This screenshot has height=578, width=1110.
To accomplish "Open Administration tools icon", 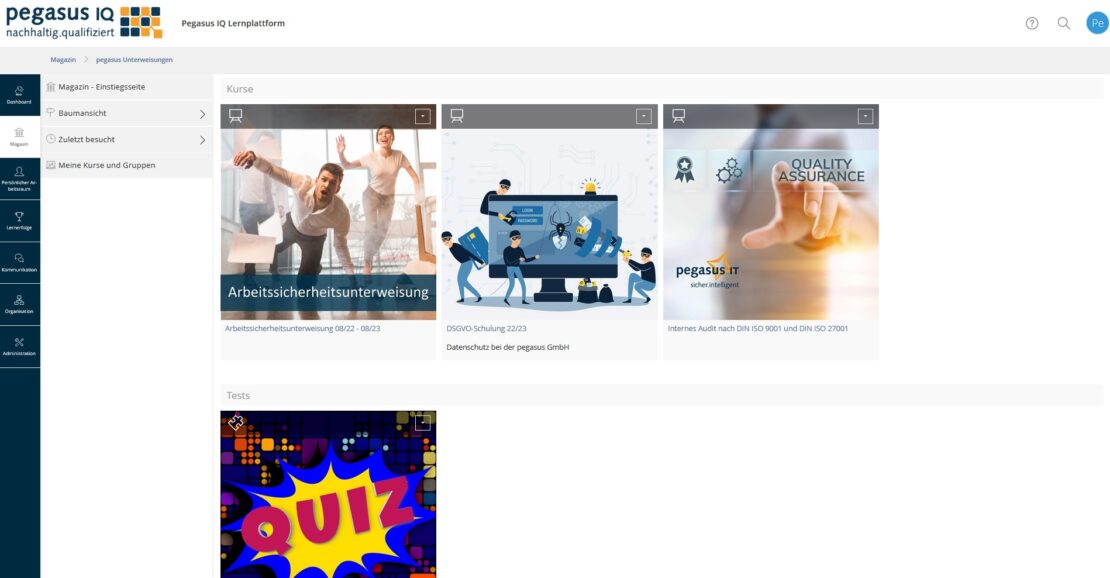I will point(20,346).
